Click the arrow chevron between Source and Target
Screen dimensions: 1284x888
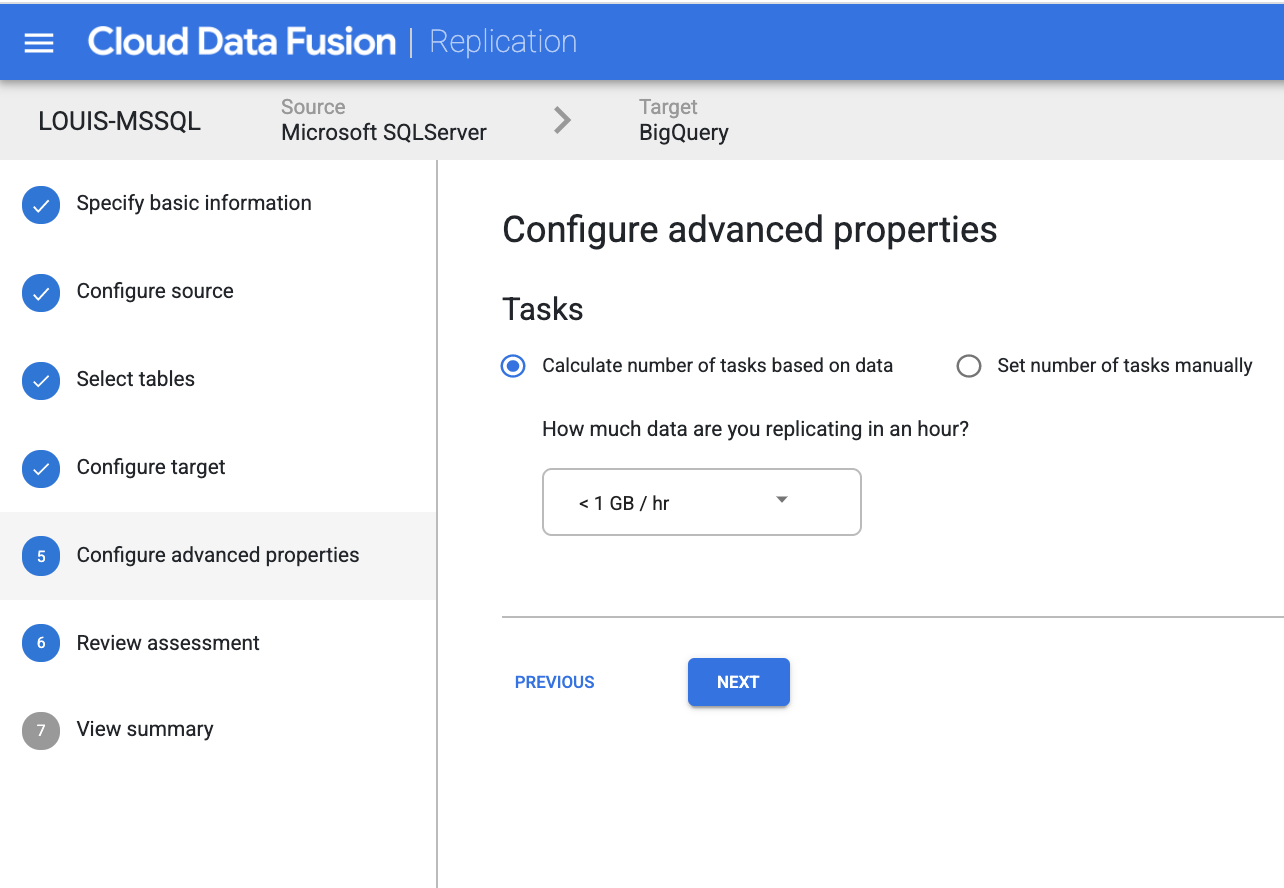[x=563, y=120]
